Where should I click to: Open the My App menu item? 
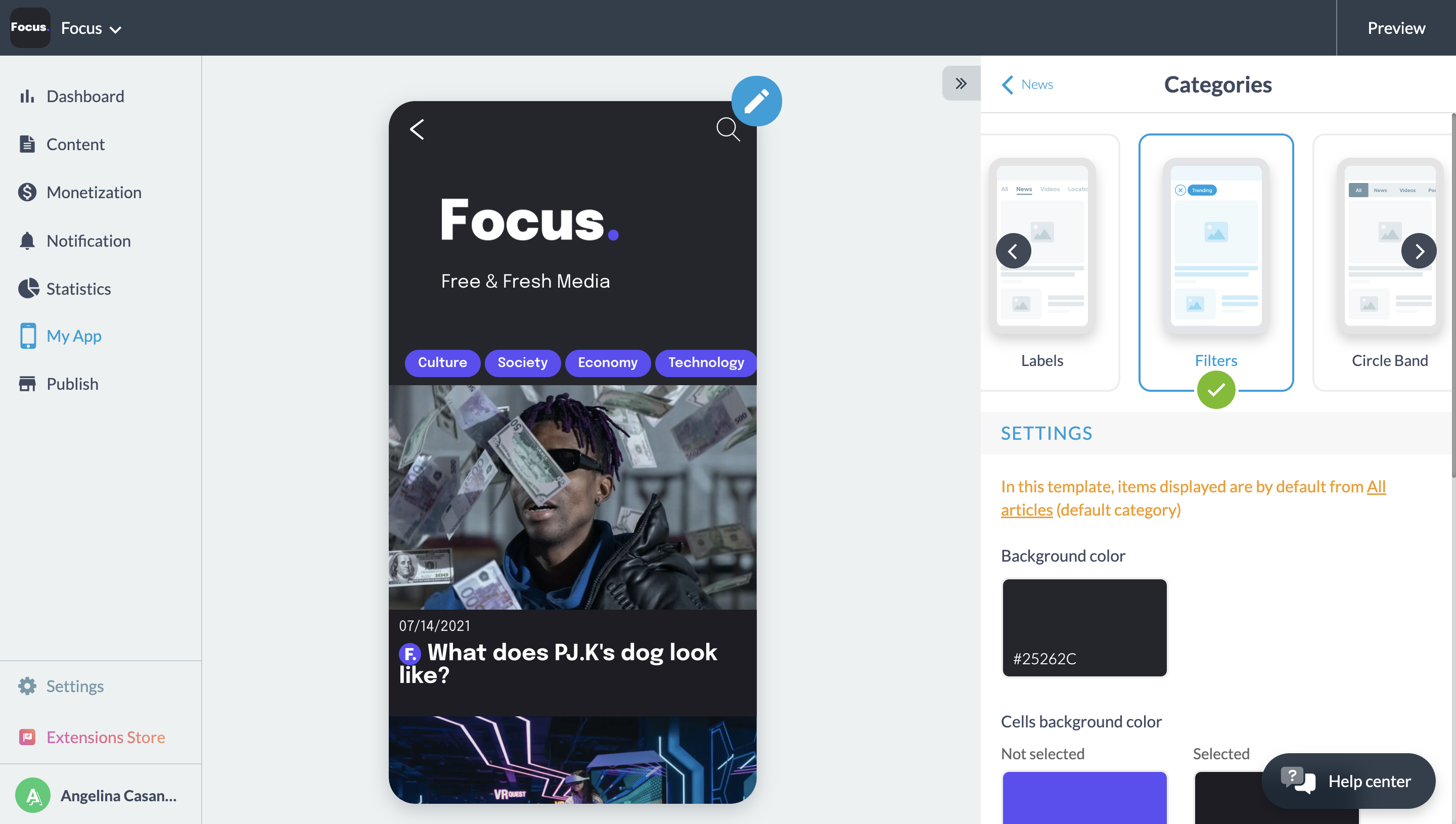point(74,336)
